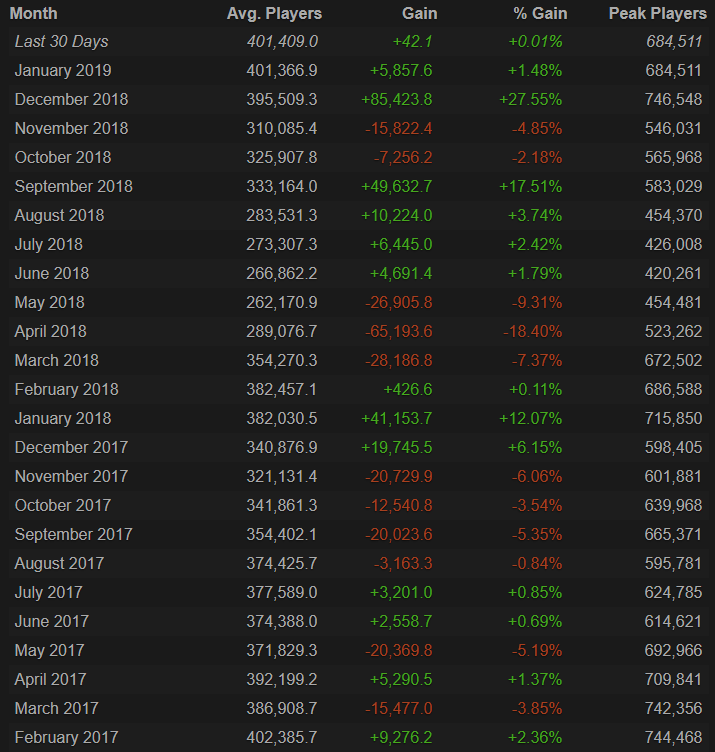Click the gain value +3,201.0
The image size is (715, 752).
[x=401, y=592]
